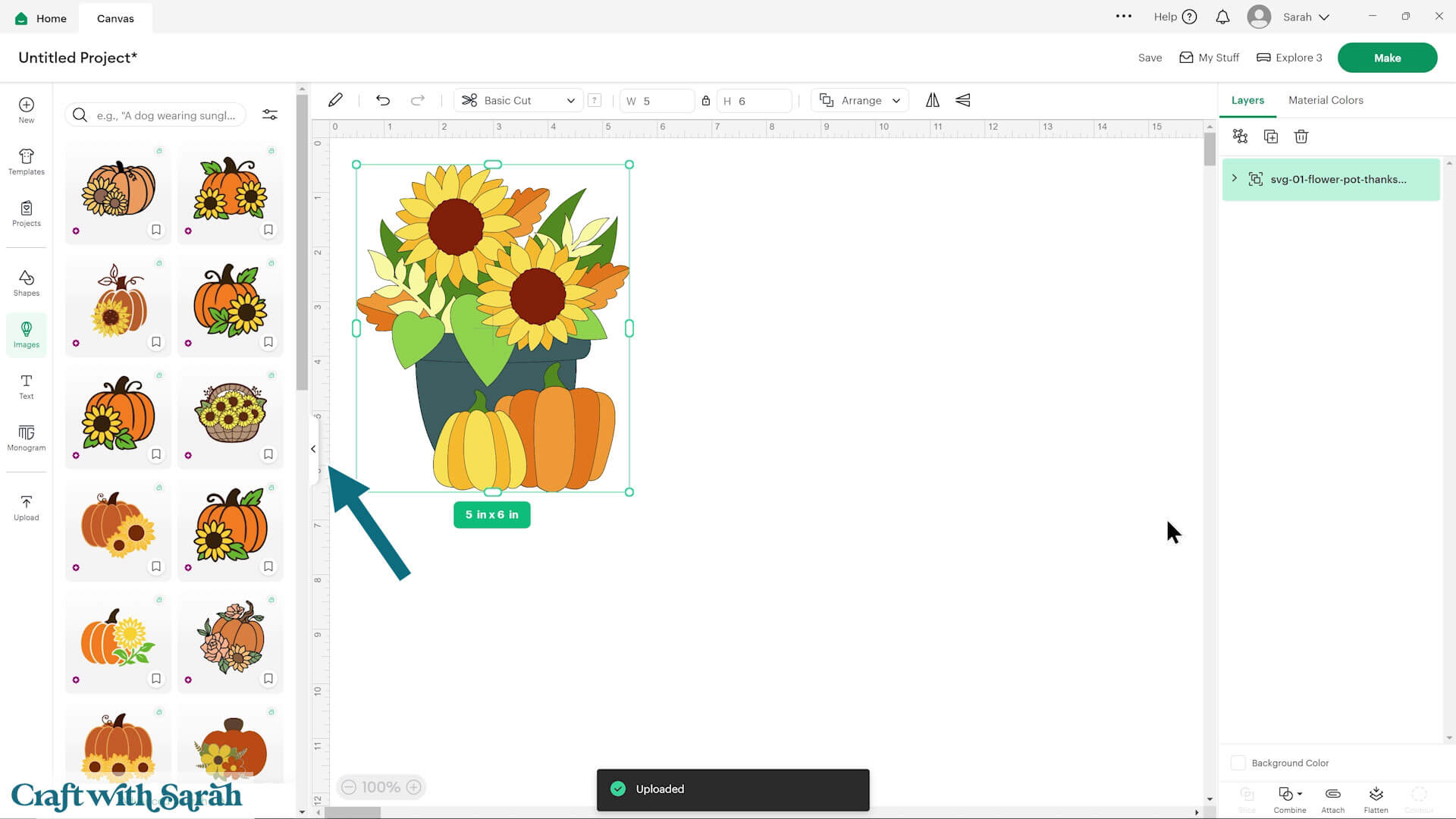Click the Undo arrow icon
The height and width of the screenshot is (819, 1456).
point(383,100)
